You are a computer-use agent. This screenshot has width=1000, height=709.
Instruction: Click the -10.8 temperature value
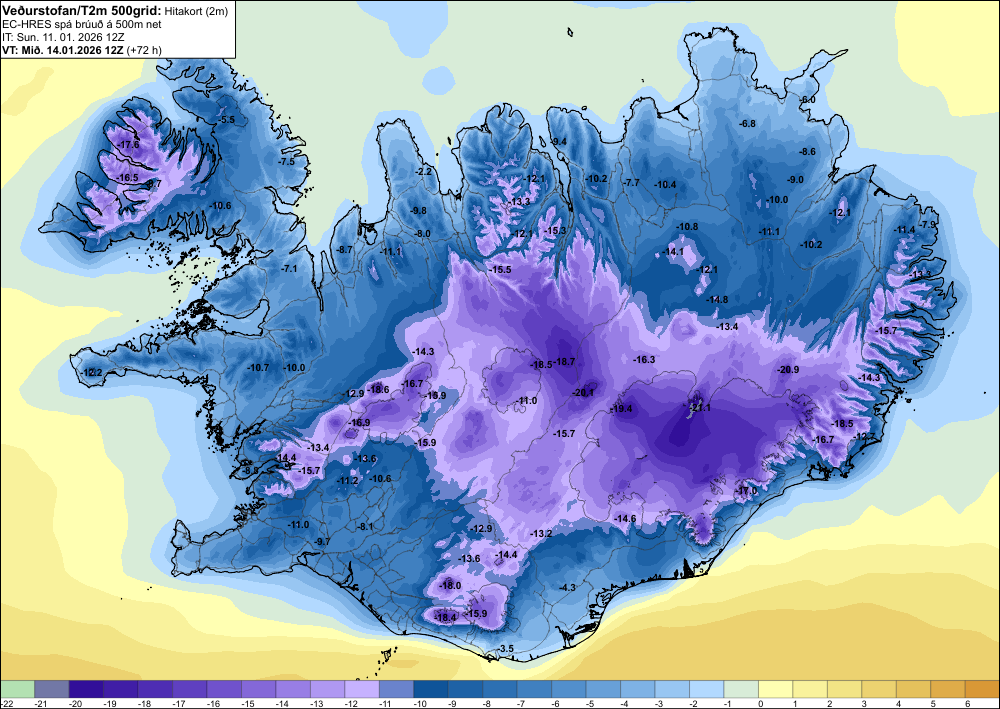coord(688,226)
